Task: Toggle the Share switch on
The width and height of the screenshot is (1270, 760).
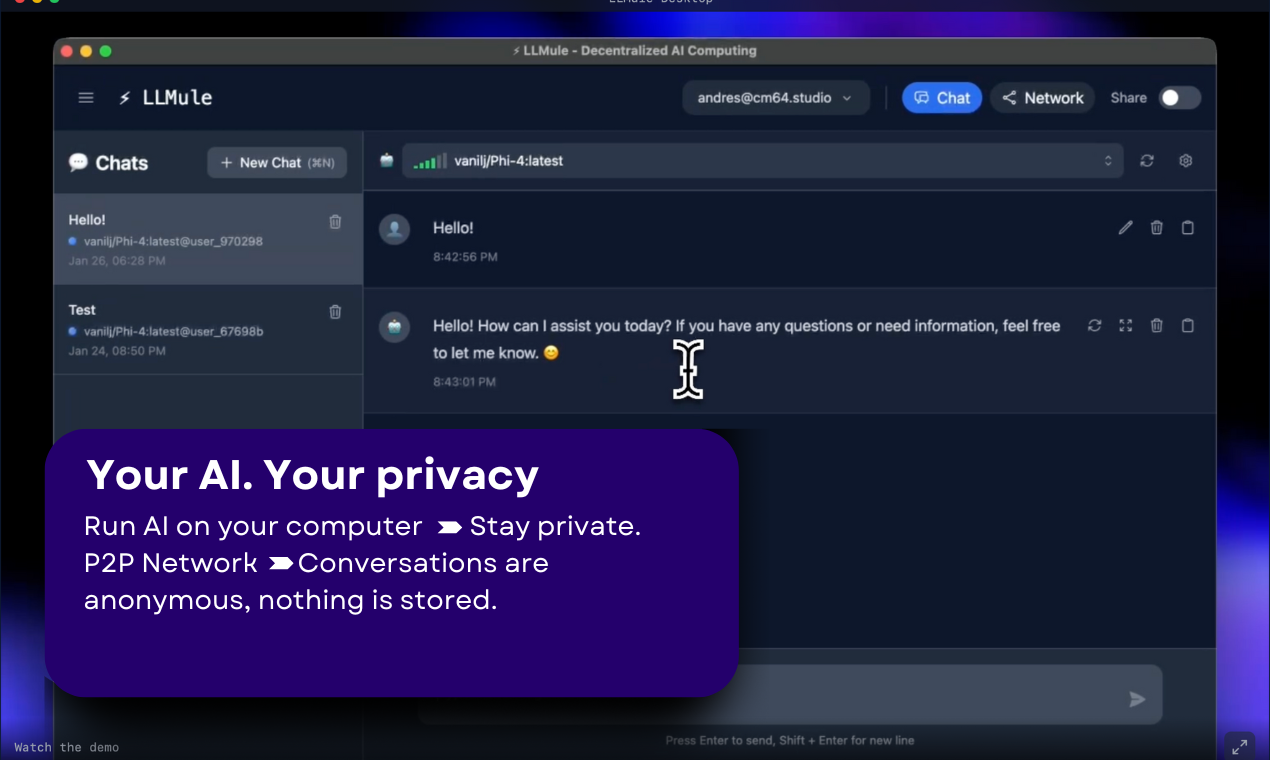Action: pos(1179,98)
